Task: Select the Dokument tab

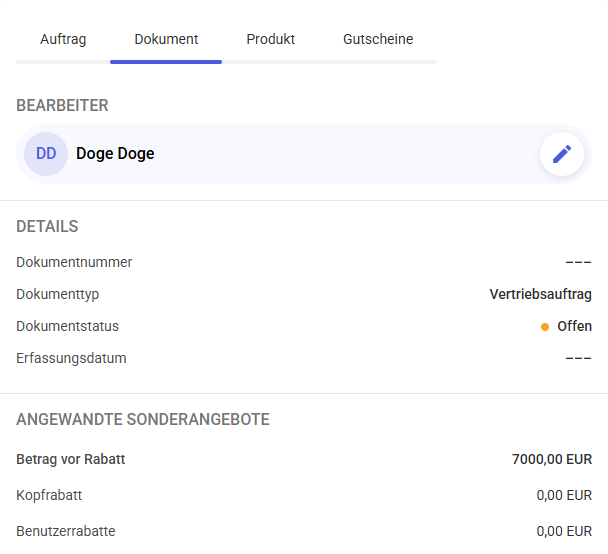Action: (x=166, y=39)
